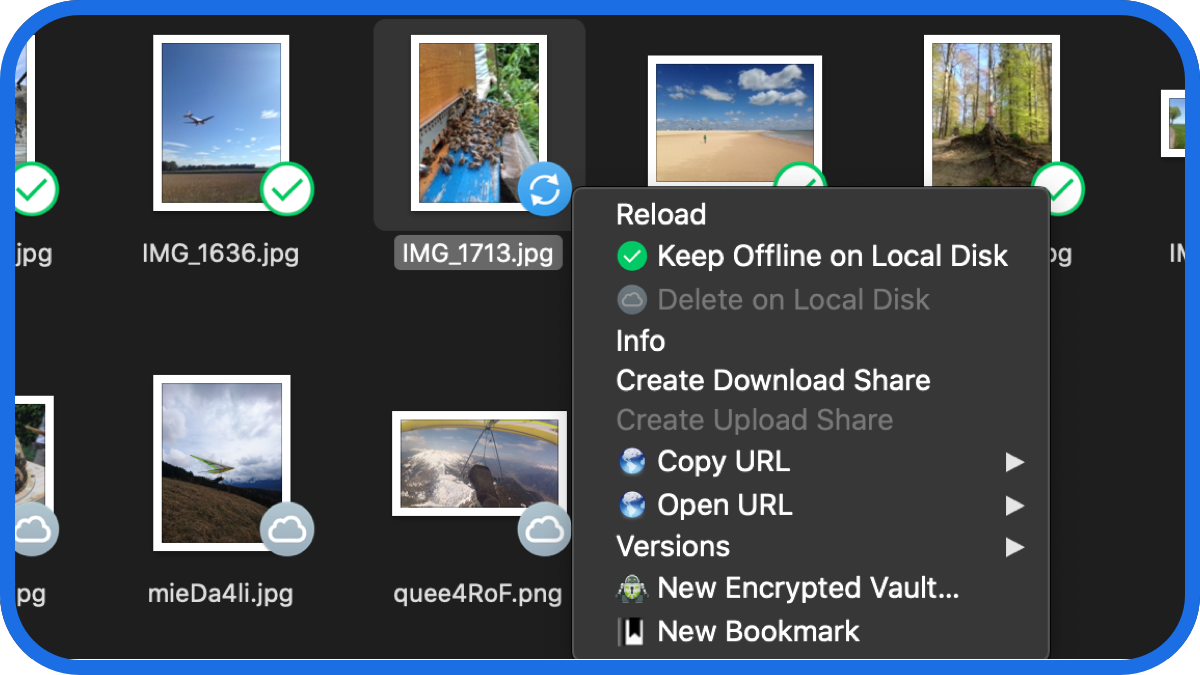Viewport: 1200px width, 675px height.
Task: Click the cloud badge on quee4RoF.png
Action: click(x=545, y=529)
